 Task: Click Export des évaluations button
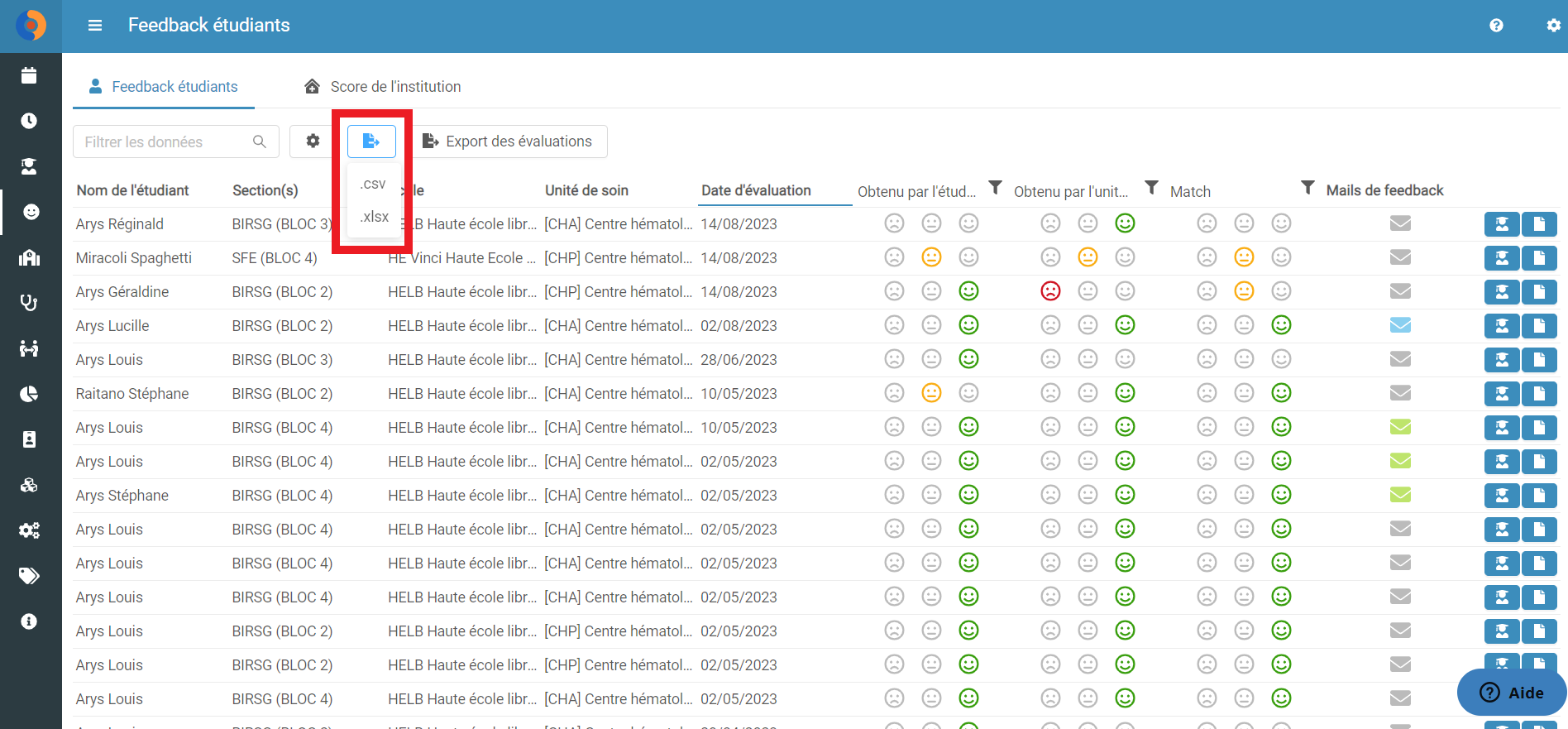pyautogui.click(x=509, y=141)
